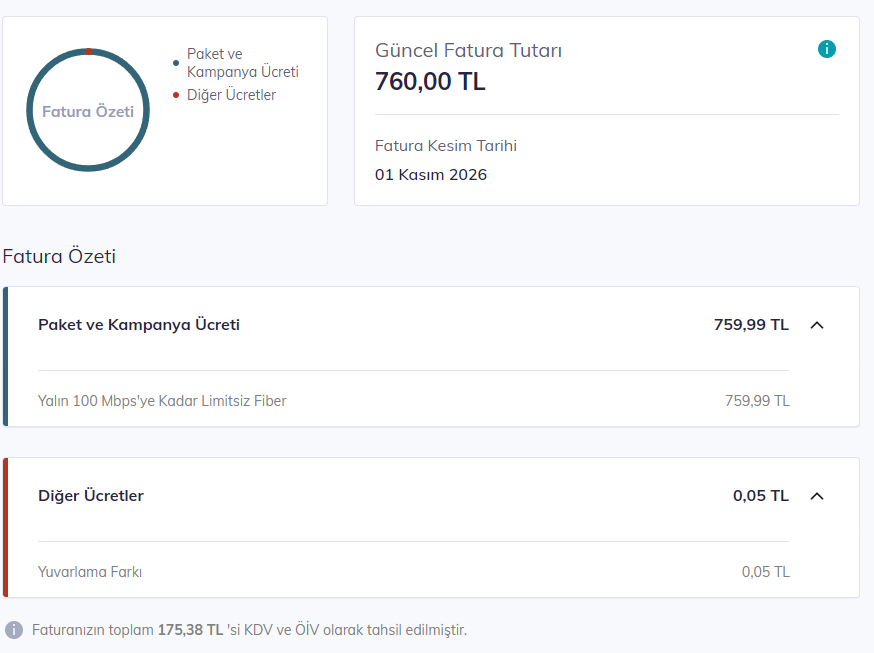
Task: Click the red legend dot for Diğer Ücretler
Action: coord(176,95)
